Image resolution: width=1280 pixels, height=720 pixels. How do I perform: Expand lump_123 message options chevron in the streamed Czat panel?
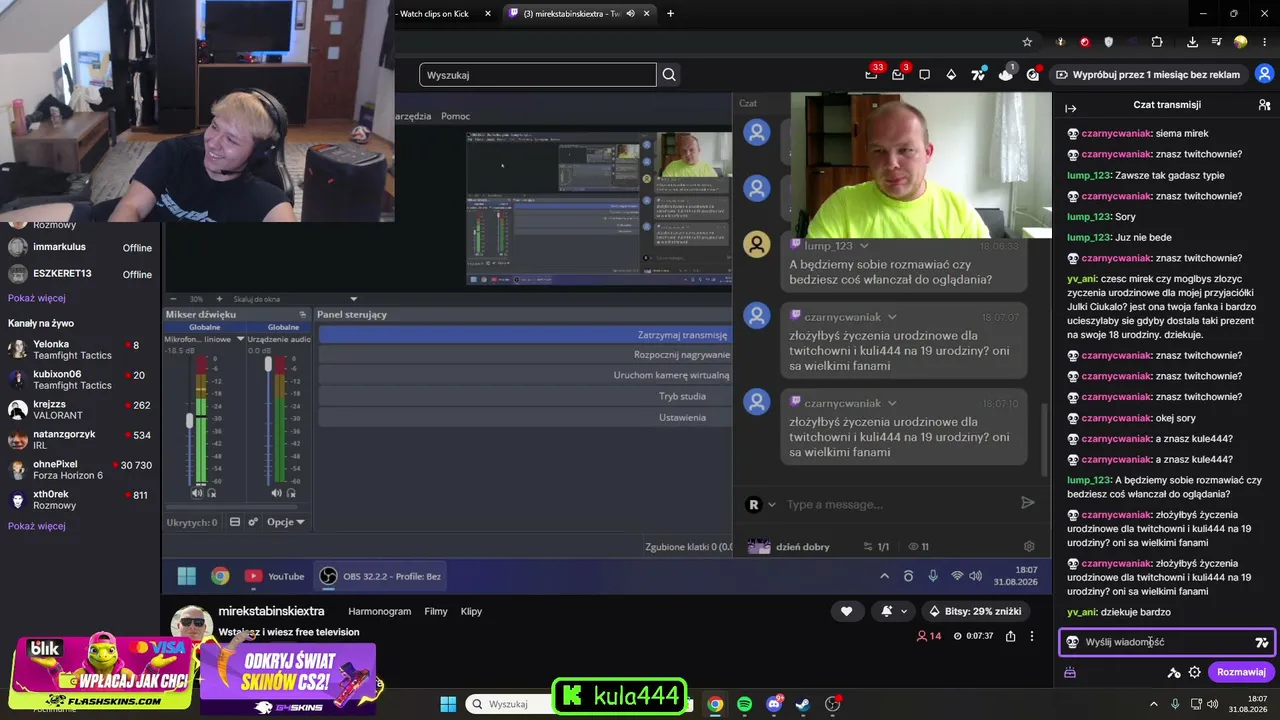pos(864,246)
